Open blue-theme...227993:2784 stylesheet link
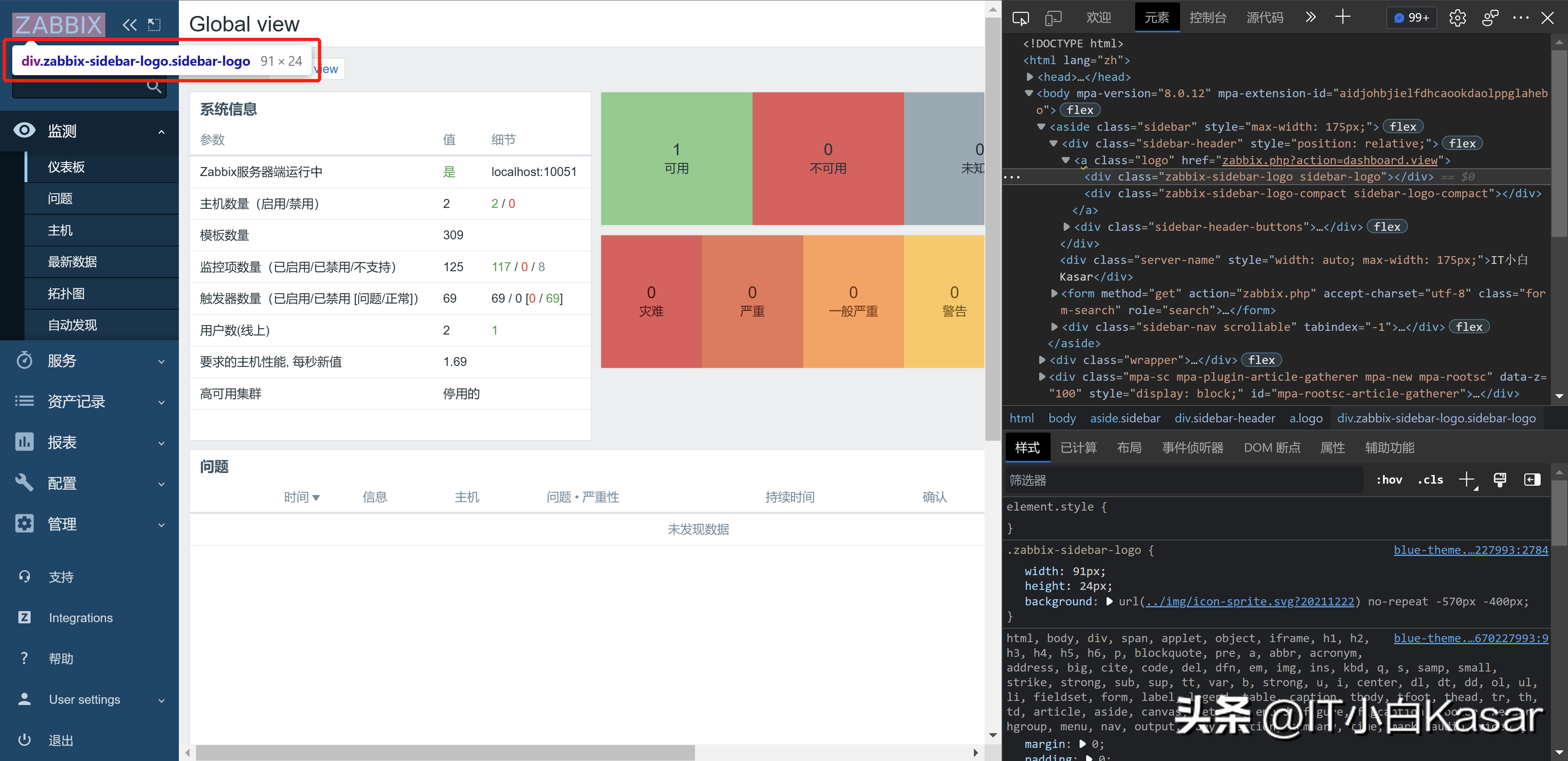 1470,550
